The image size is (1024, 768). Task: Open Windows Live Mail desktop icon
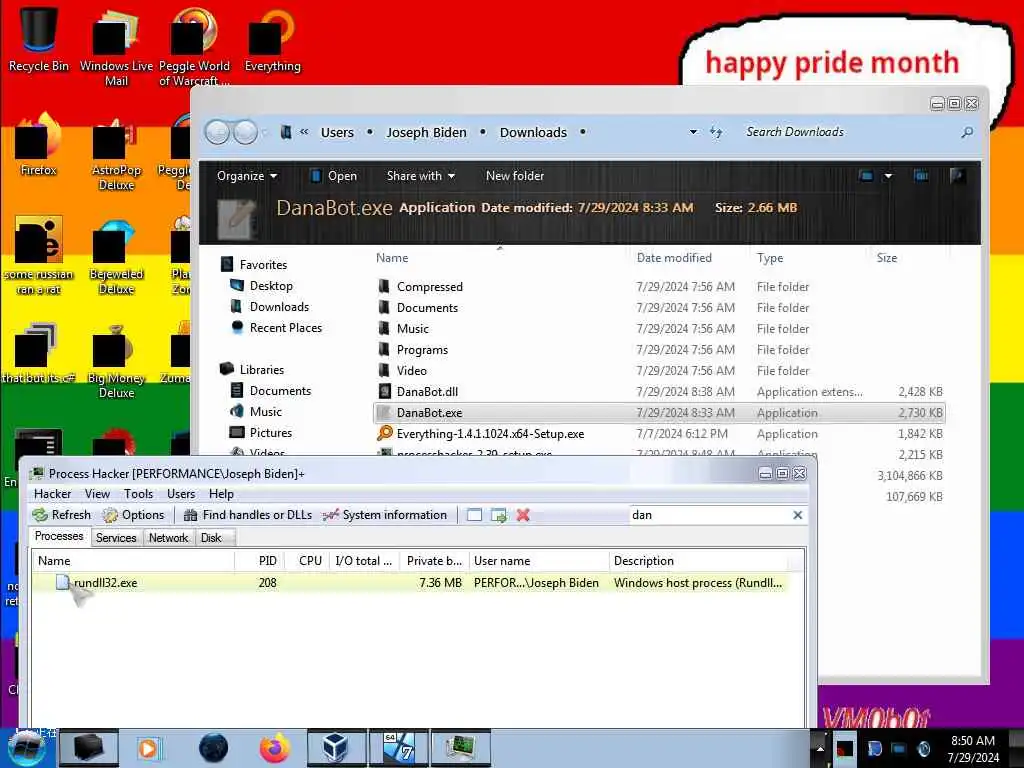(x=116, y=46)
